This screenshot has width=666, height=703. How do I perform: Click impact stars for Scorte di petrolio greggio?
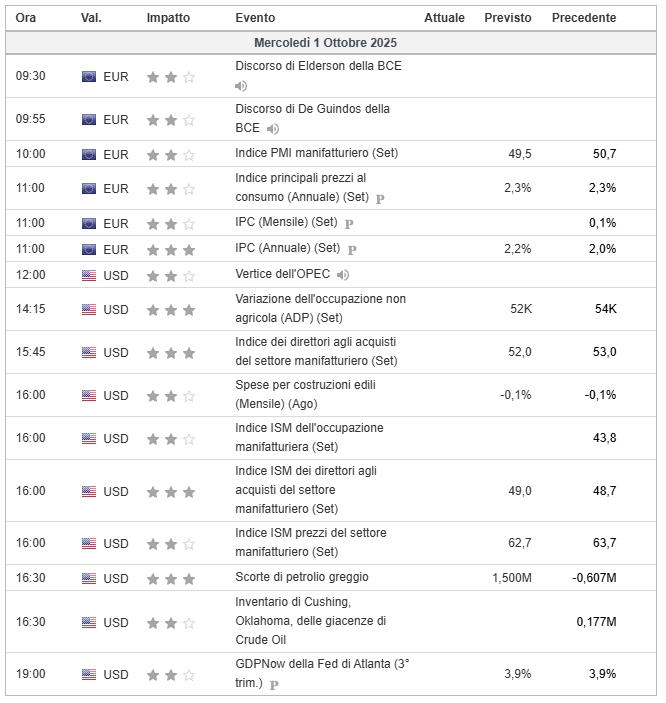(170, 578)
